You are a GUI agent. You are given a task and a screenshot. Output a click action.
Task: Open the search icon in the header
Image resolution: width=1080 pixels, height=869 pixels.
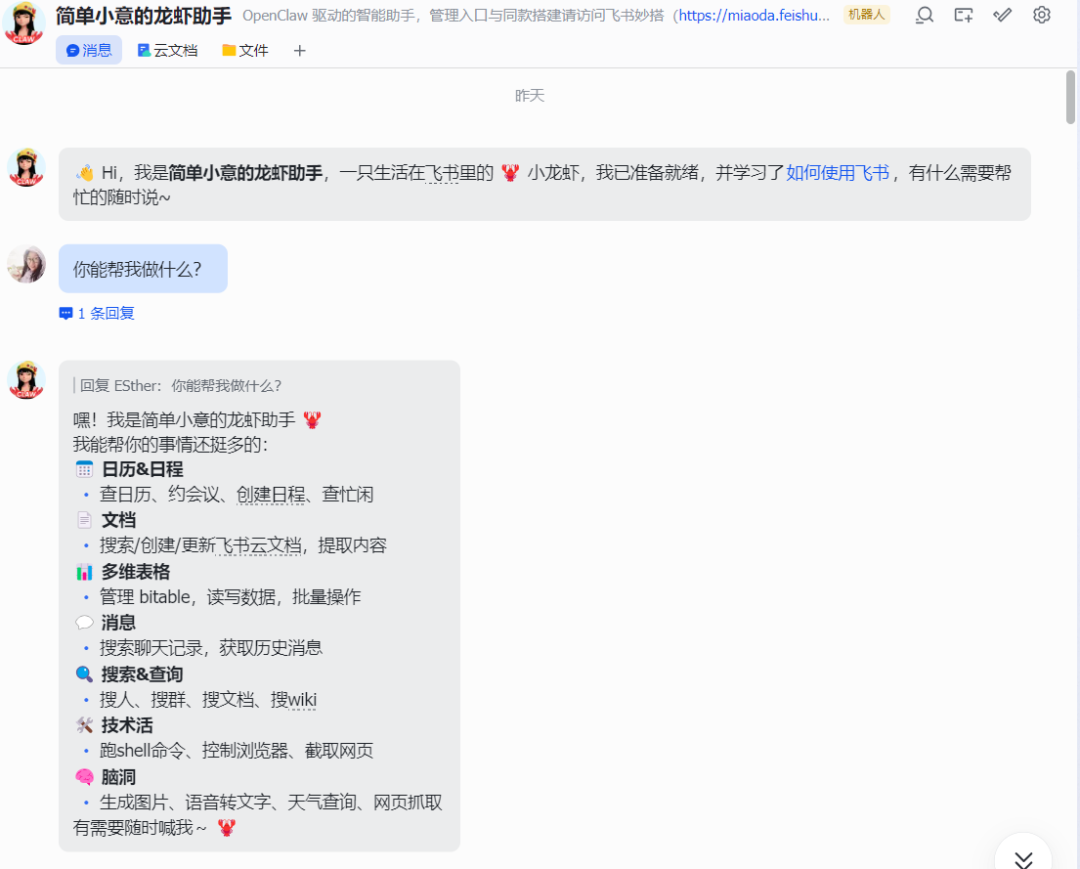tap(924, 16)
